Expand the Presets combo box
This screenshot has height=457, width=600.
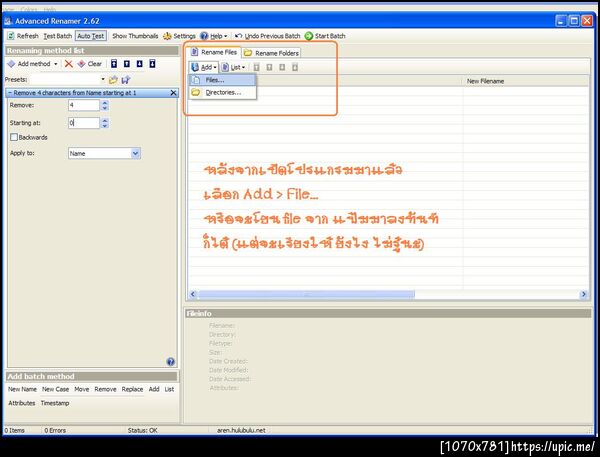103,79
